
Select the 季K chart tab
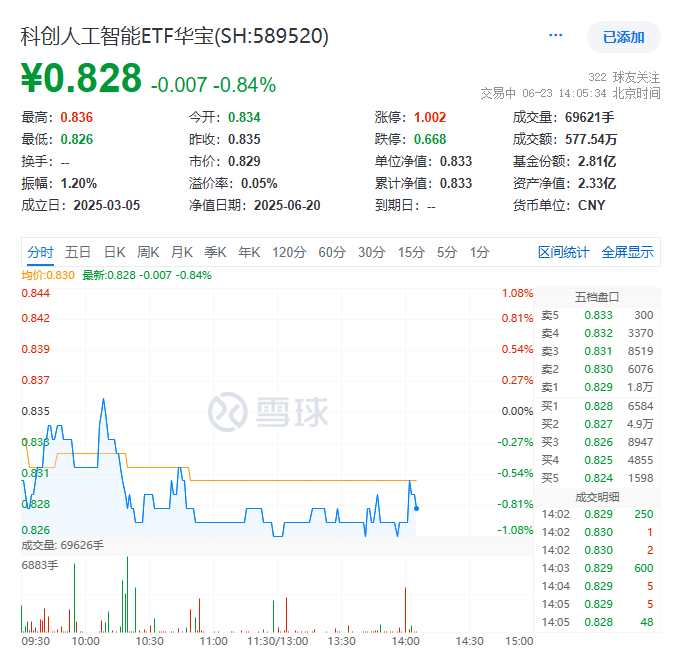(x=215, y=252)
